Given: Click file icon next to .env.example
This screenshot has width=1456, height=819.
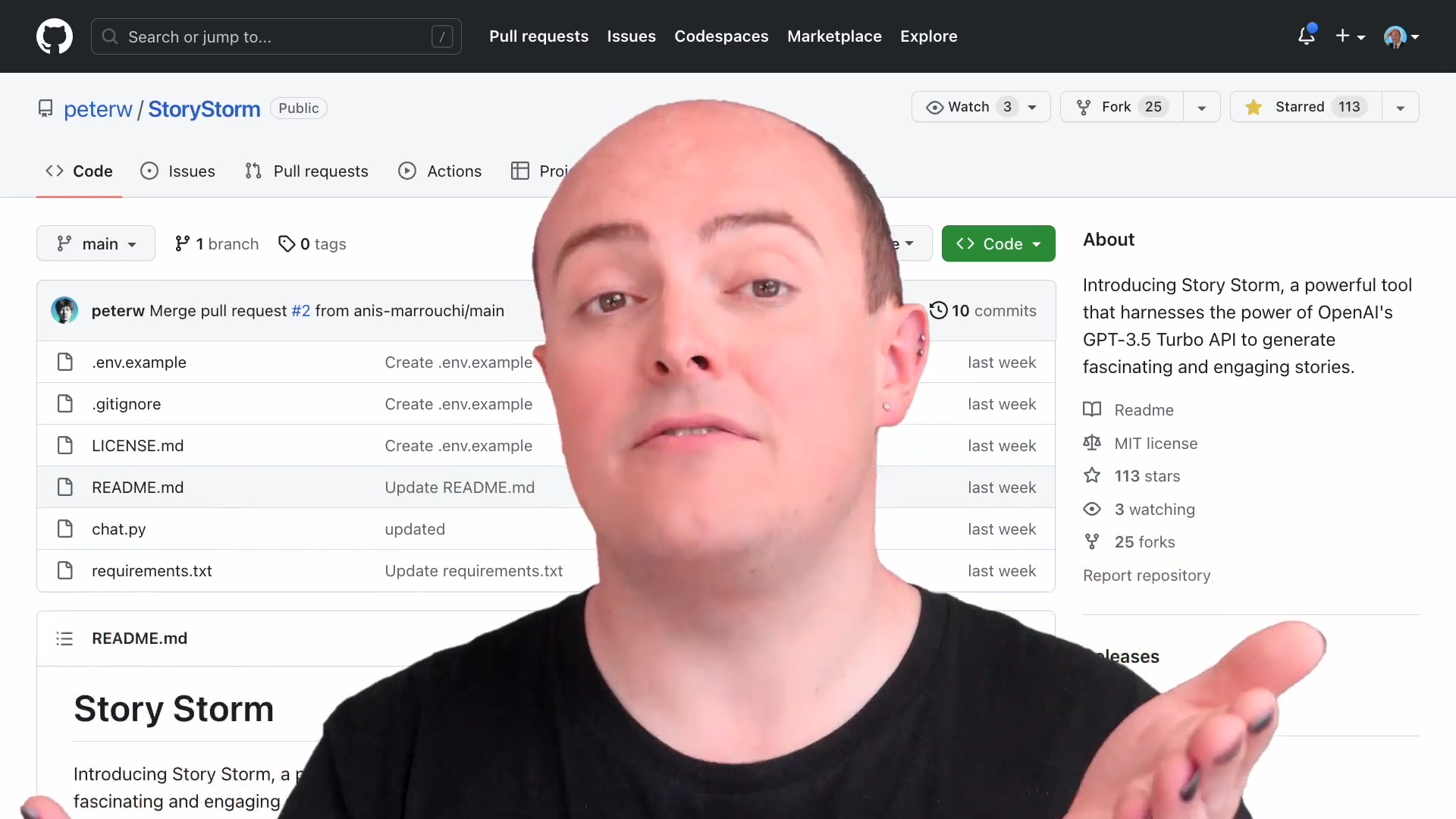Looking at the screenshot, I should [65, 362].
